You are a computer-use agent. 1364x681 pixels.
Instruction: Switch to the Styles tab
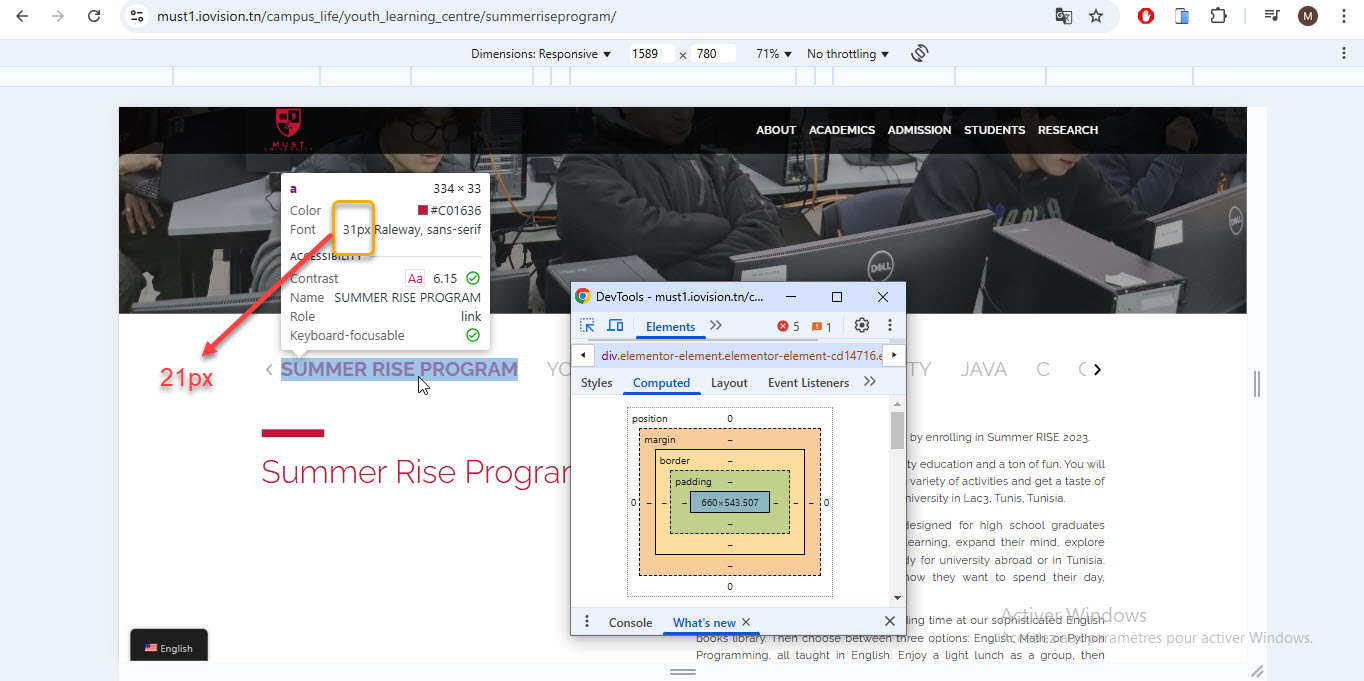point(596,383)
